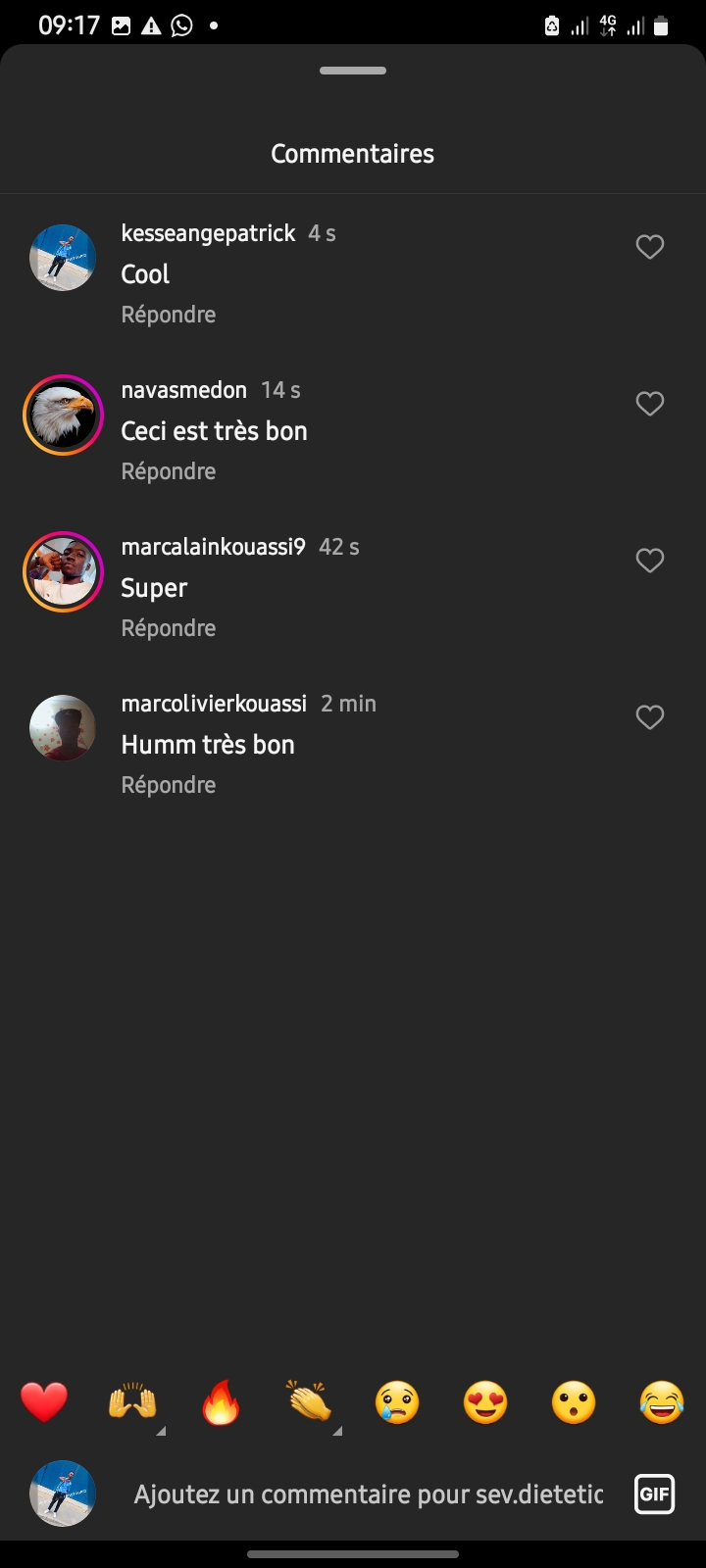
Task: Open the GIF picker
Action: click(x=654, y=1494)
